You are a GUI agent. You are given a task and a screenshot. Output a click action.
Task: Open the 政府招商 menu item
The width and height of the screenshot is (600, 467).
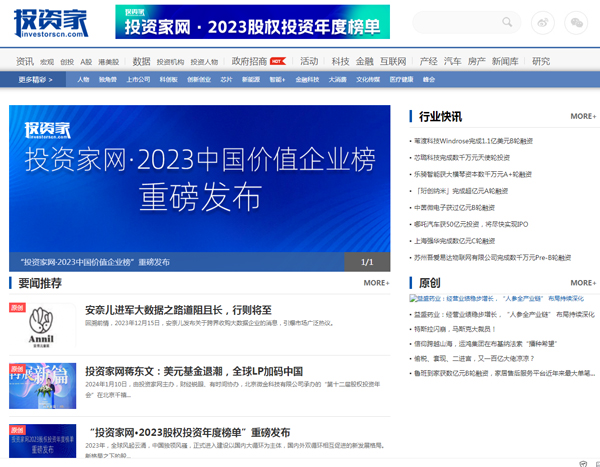tap(249, 61)
